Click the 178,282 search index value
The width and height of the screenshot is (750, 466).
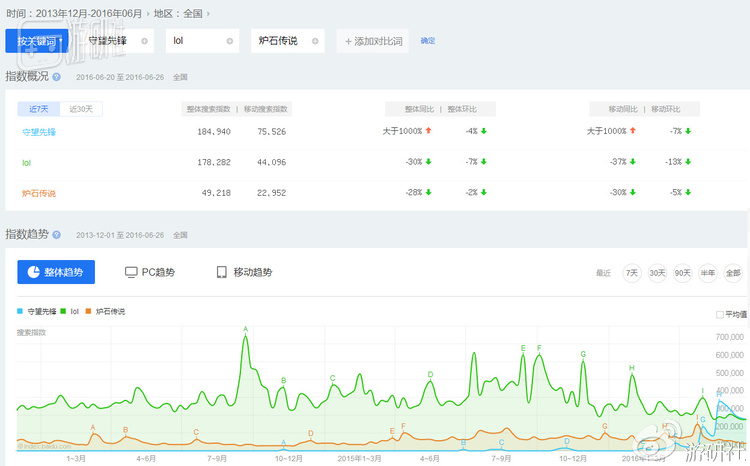(x=214, y=162)
